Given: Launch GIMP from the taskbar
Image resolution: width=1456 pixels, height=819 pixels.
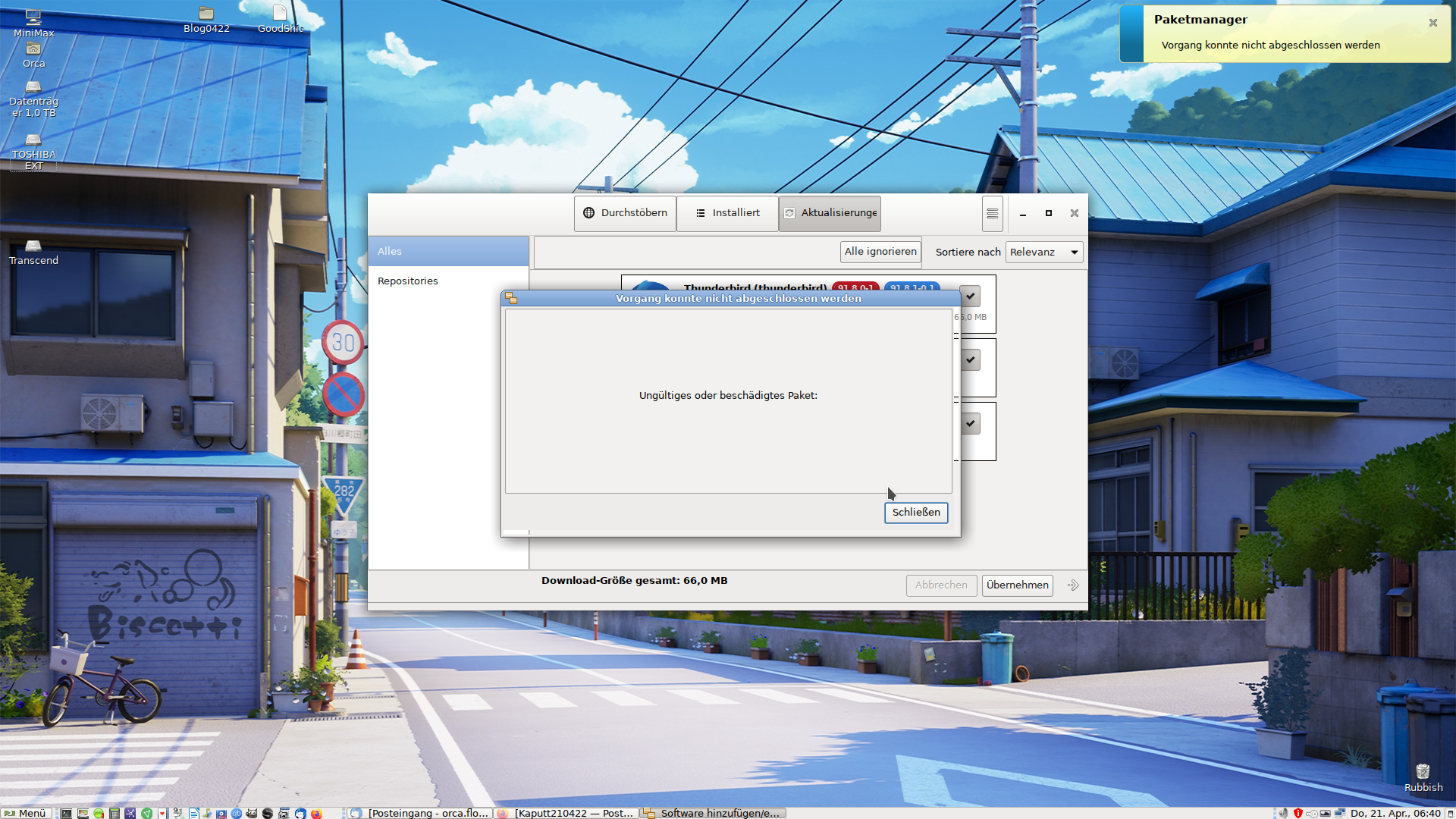Looking at the screenshot, I should (251, 813).
